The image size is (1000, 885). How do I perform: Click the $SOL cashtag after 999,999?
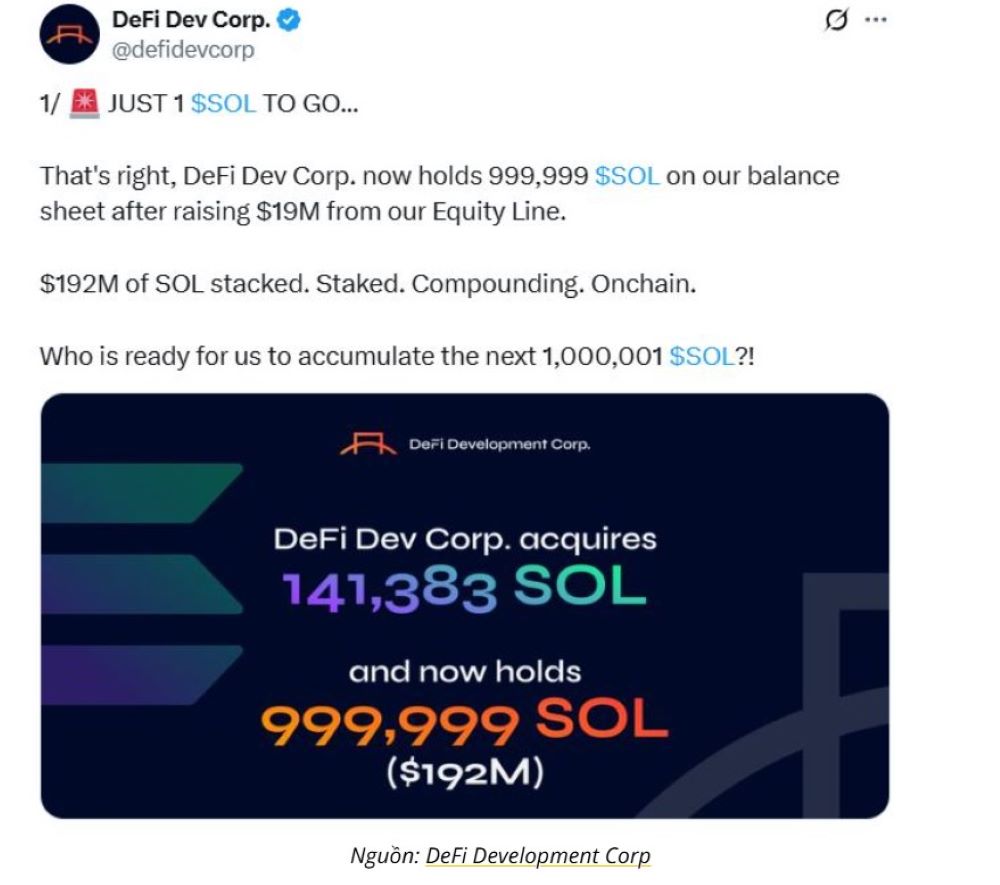click(x=627, y=177)
